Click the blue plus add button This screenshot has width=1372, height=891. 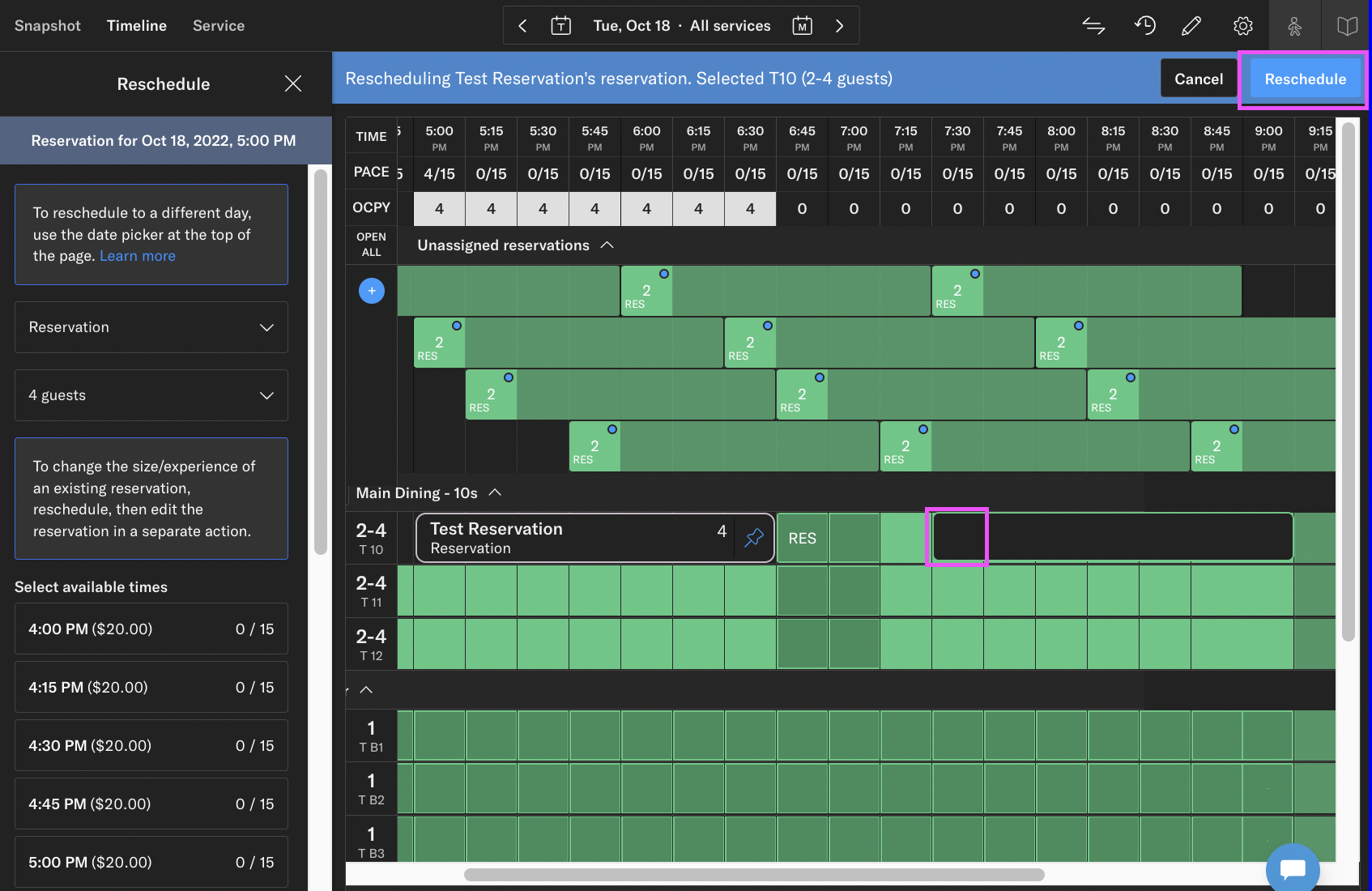coord(372,291)
